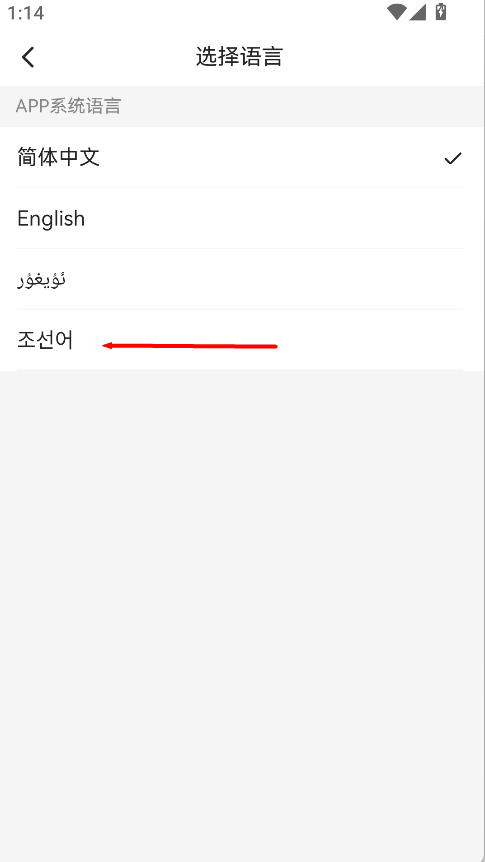Click the tail end of the red arrow
This screenshot has width=485, height=862.
coord(274,346)
